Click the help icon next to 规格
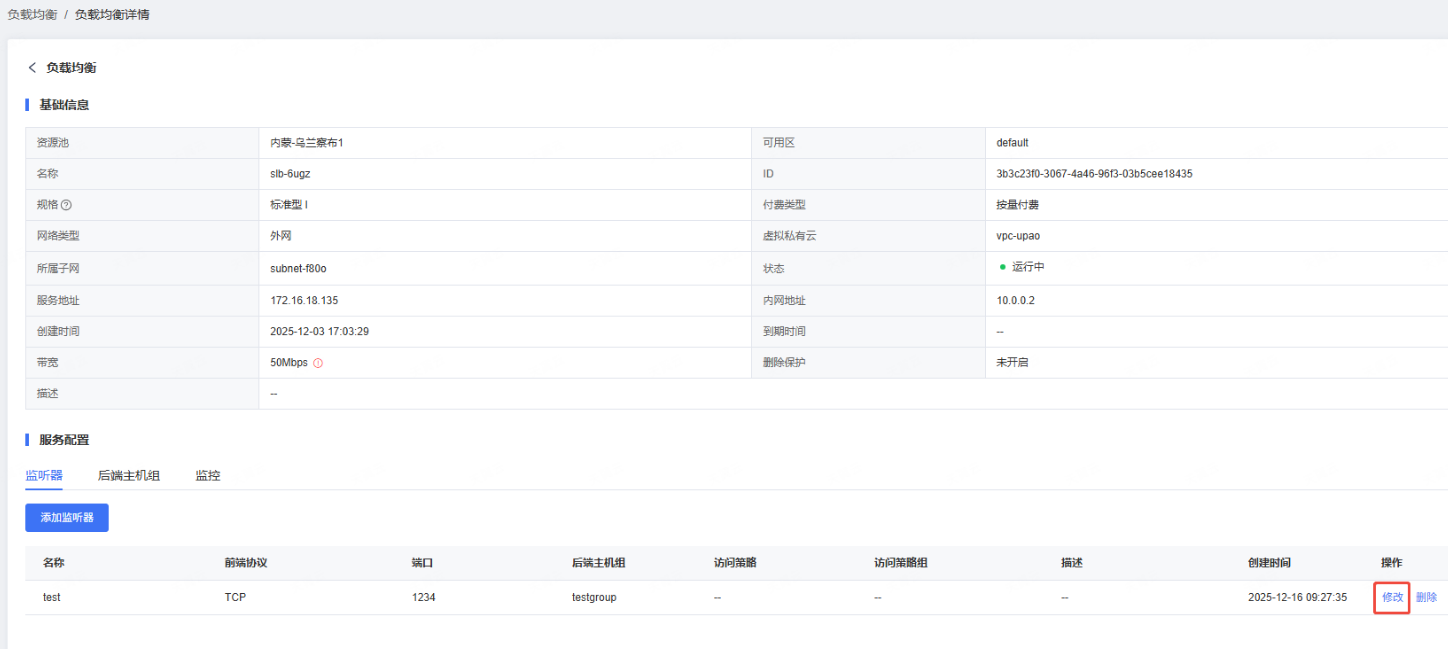1448x649 pixels. click(x=67, y=205)
